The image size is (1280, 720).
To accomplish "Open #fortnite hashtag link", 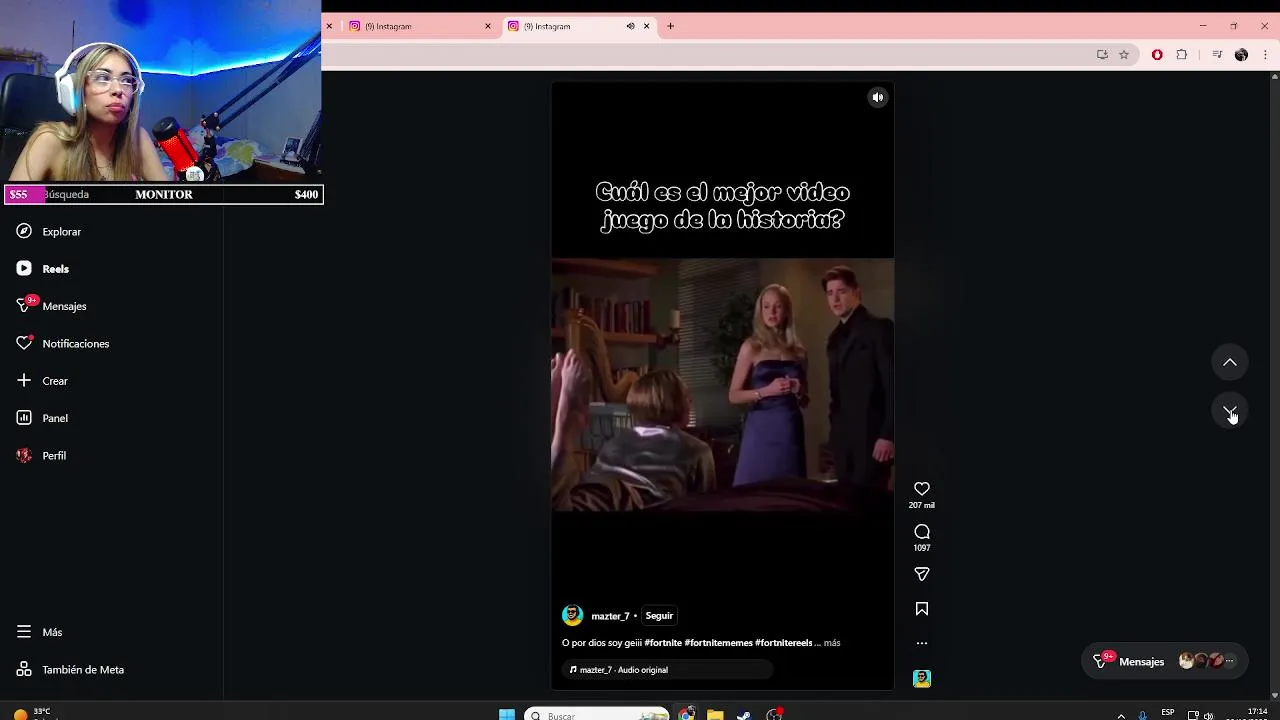I will 663,643.
